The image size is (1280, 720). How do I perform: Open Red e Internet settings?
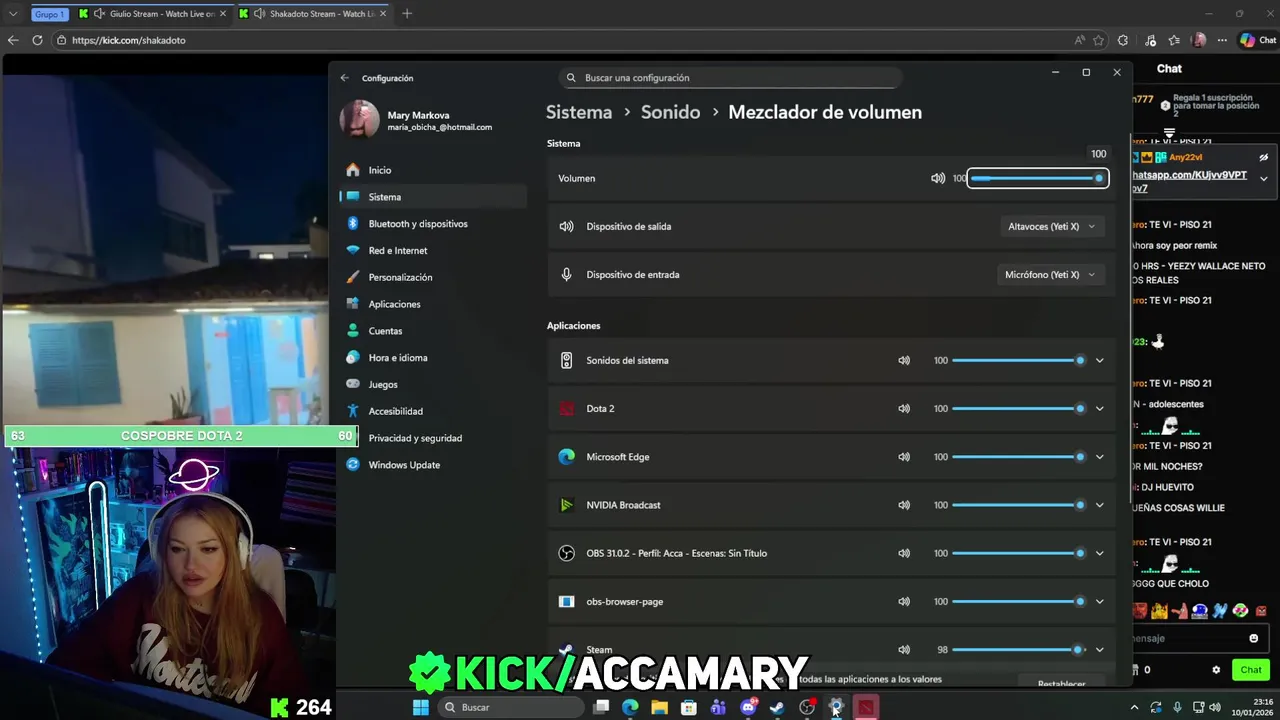pos(433,251)
